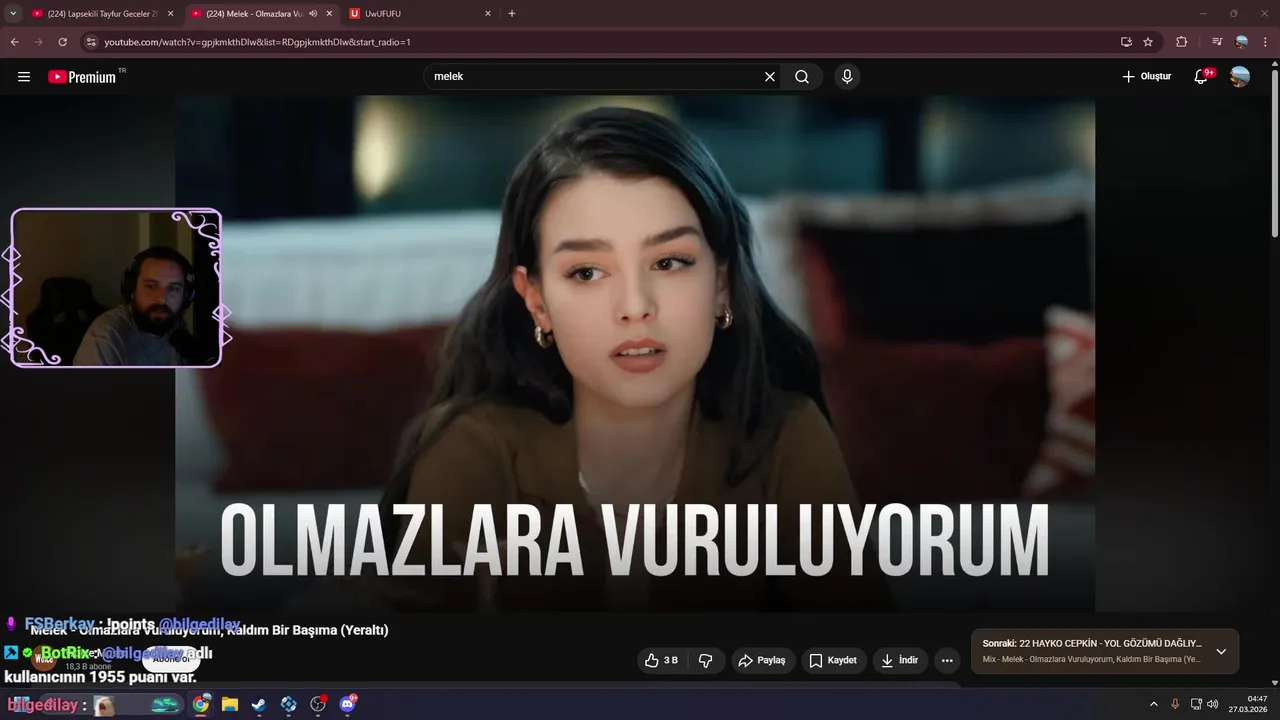Show hidden system tray icons
This screenshot has width=1280, height=720.
click(x=1153, y=704)
